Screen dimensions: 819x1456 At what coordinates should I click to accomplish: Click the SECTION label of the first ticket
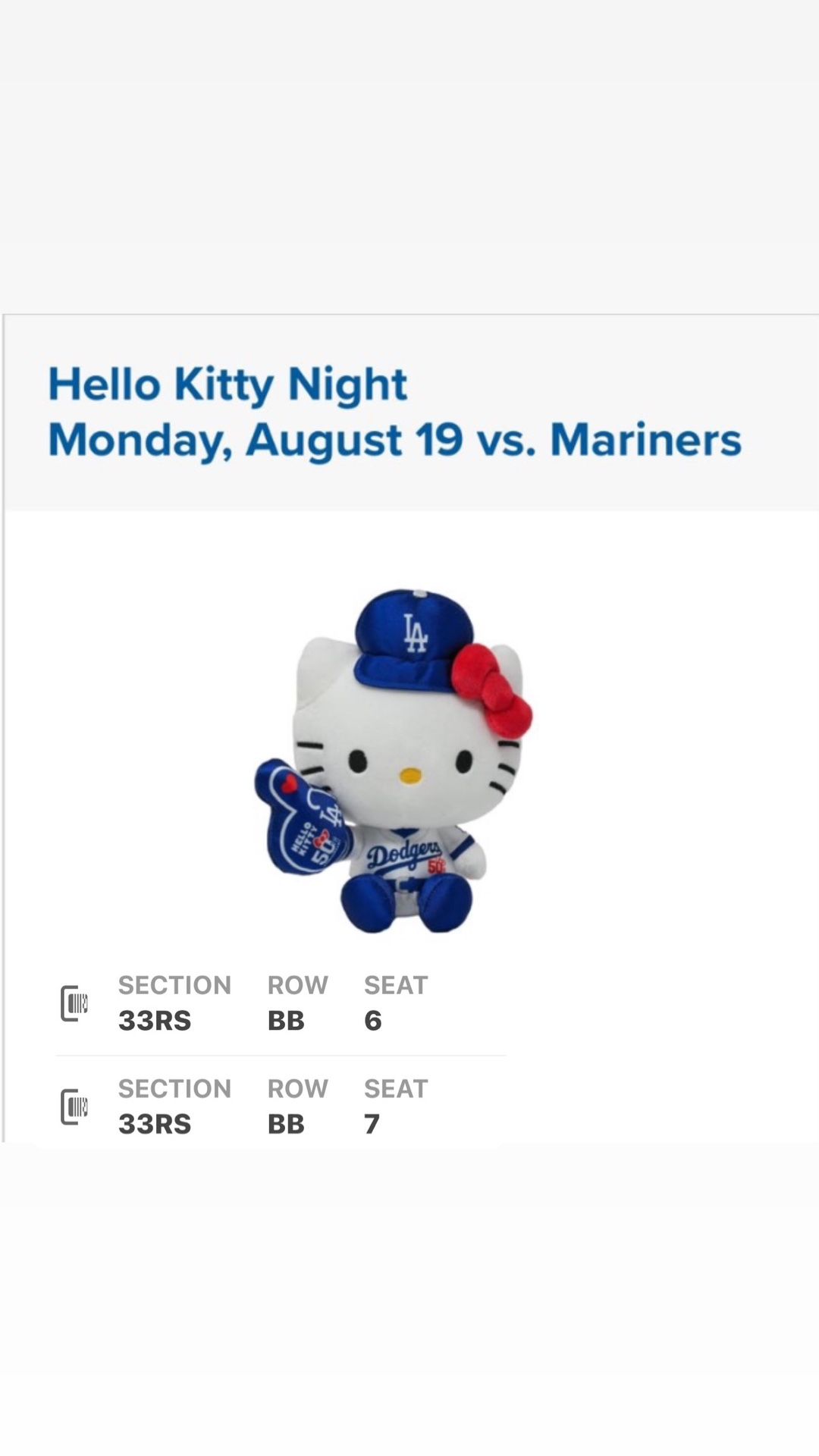coord(174,985)
